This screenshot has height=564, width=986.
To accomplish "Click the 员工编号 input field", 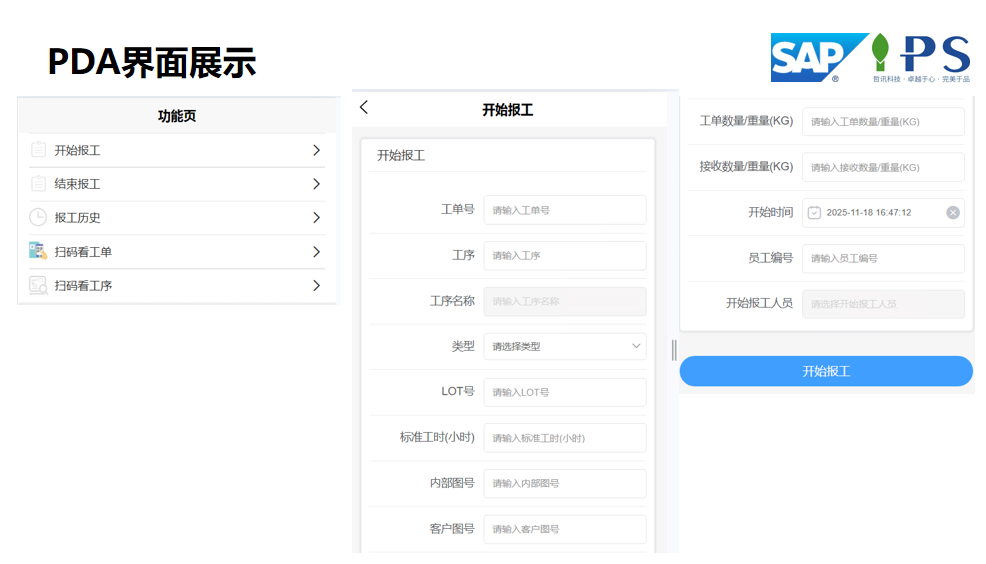I will click(883, 258).
